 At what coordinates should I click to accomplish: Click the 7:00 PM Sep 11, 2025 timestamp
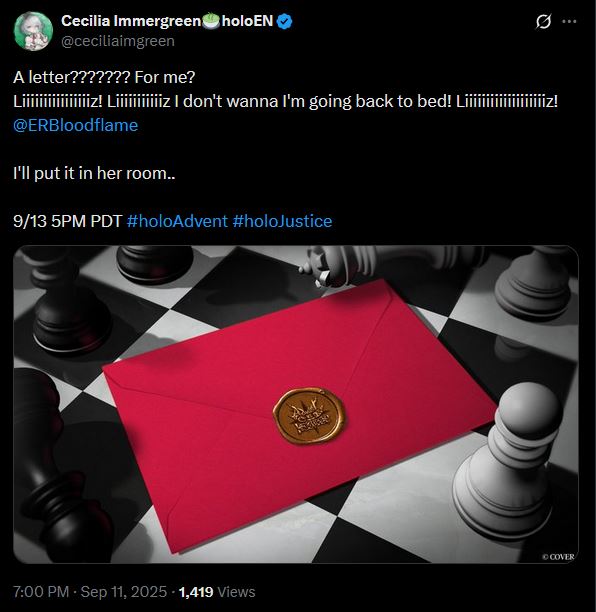point(90,592)
